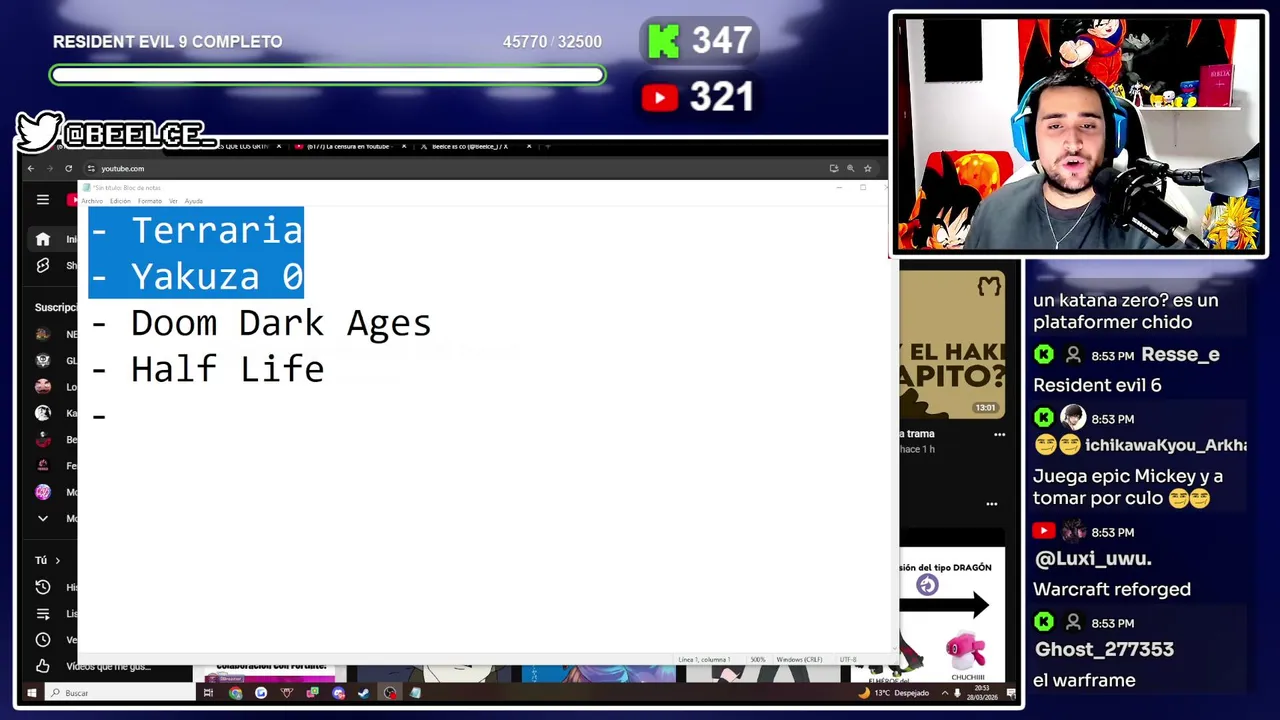Viewport: 1280px width, 720px height.
Task: Open Task View on the taskbar
Action: (x=208, y=692)
